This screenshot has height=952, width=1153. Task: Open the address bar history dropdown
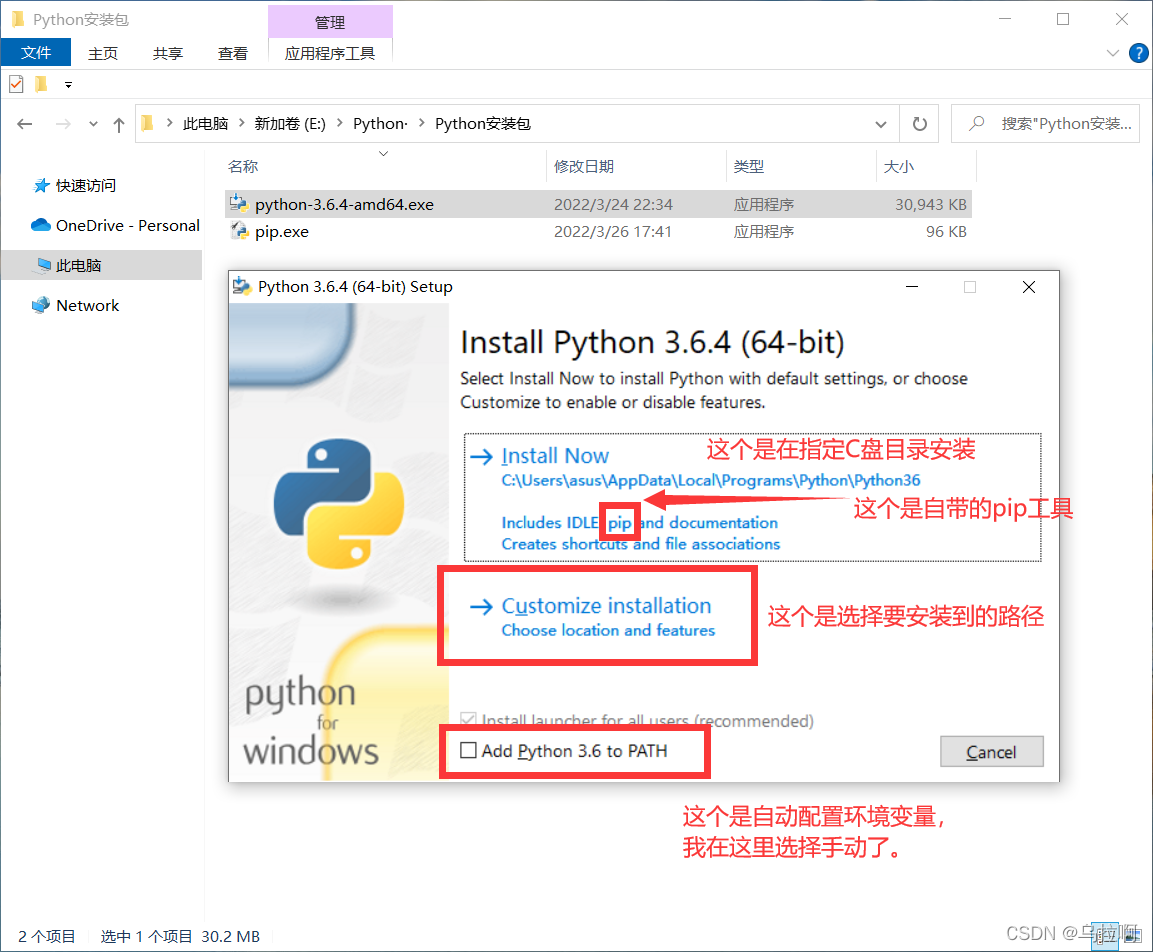(880, 124)
